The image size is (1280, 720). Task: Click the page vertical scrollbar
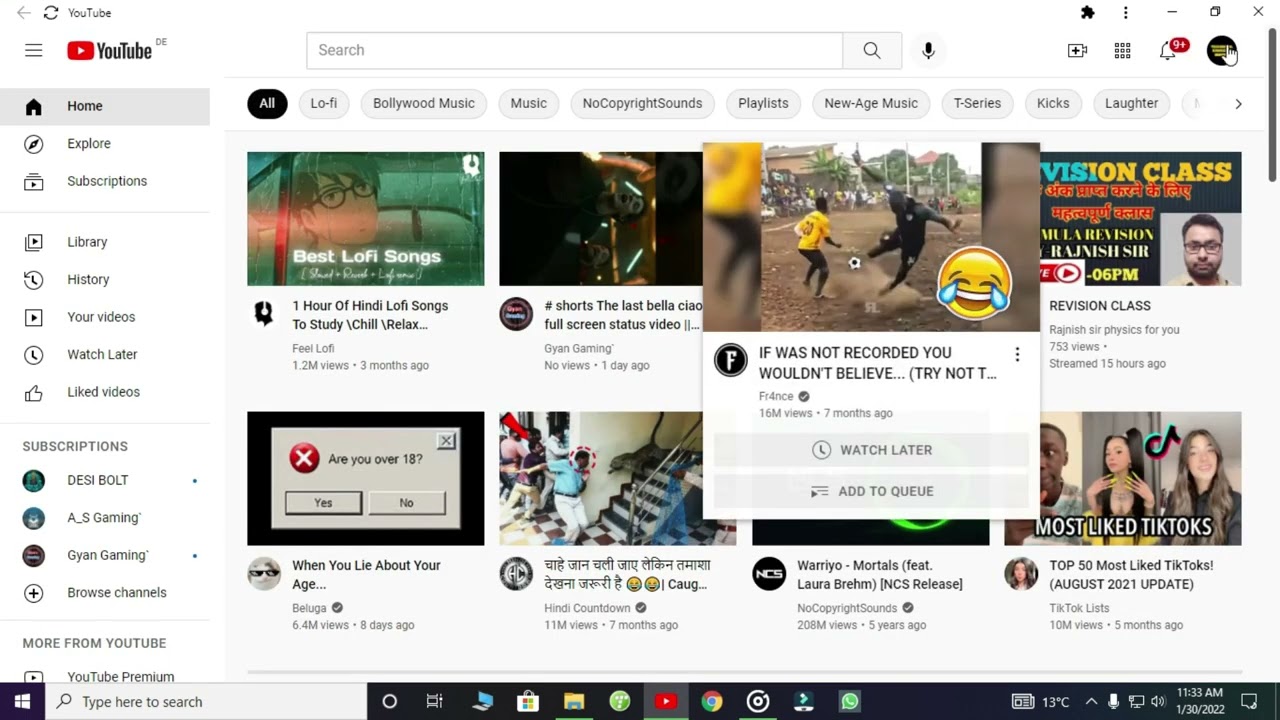(1272, 105)
